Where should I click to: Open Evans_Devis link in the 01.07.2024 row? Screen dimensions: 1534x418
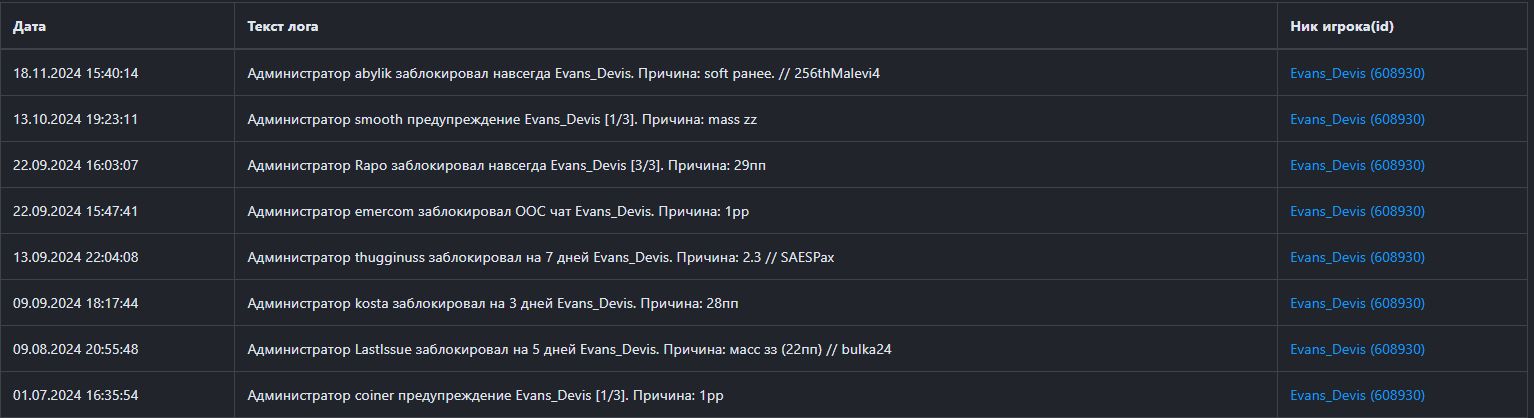1357,395
